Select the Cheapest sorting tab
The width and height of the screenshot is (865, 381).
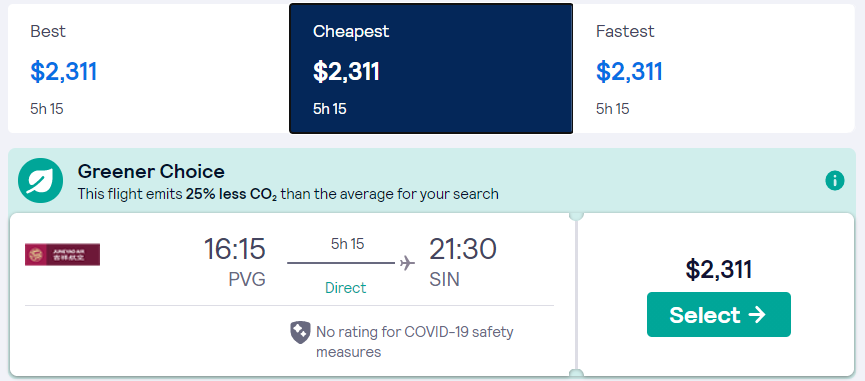pos(431,68)
